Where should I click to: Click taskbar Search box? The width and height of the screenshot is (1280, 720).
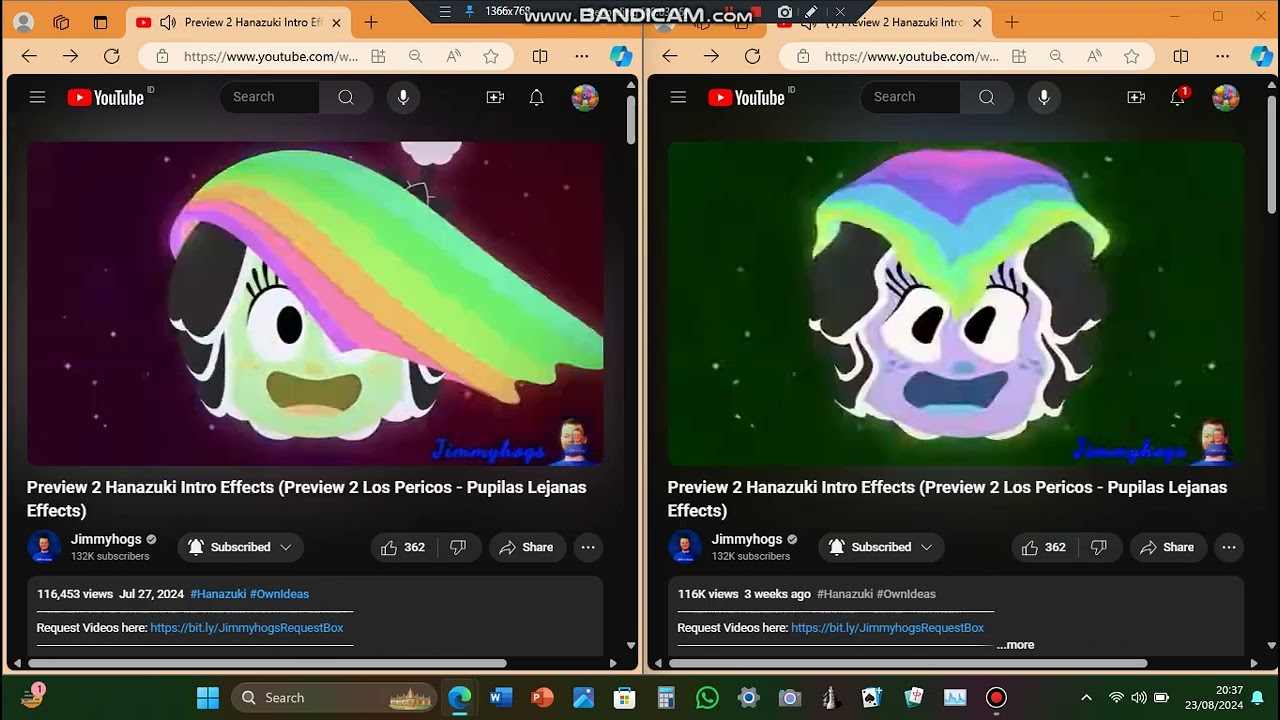pos(334,698)
